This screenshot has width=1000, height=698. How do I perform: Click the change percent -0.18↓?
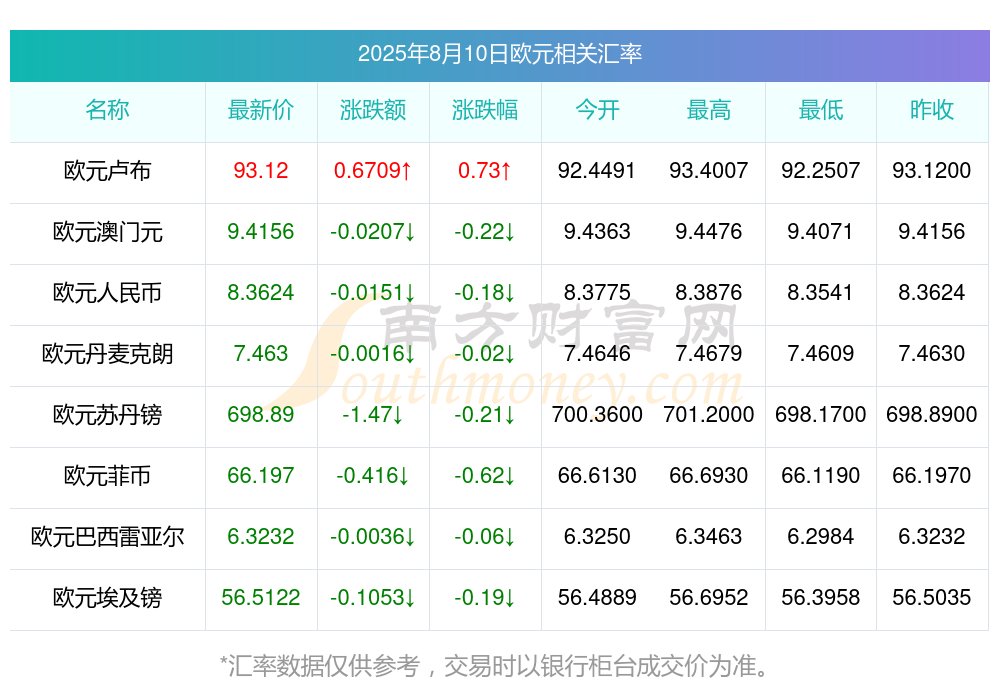485,292
